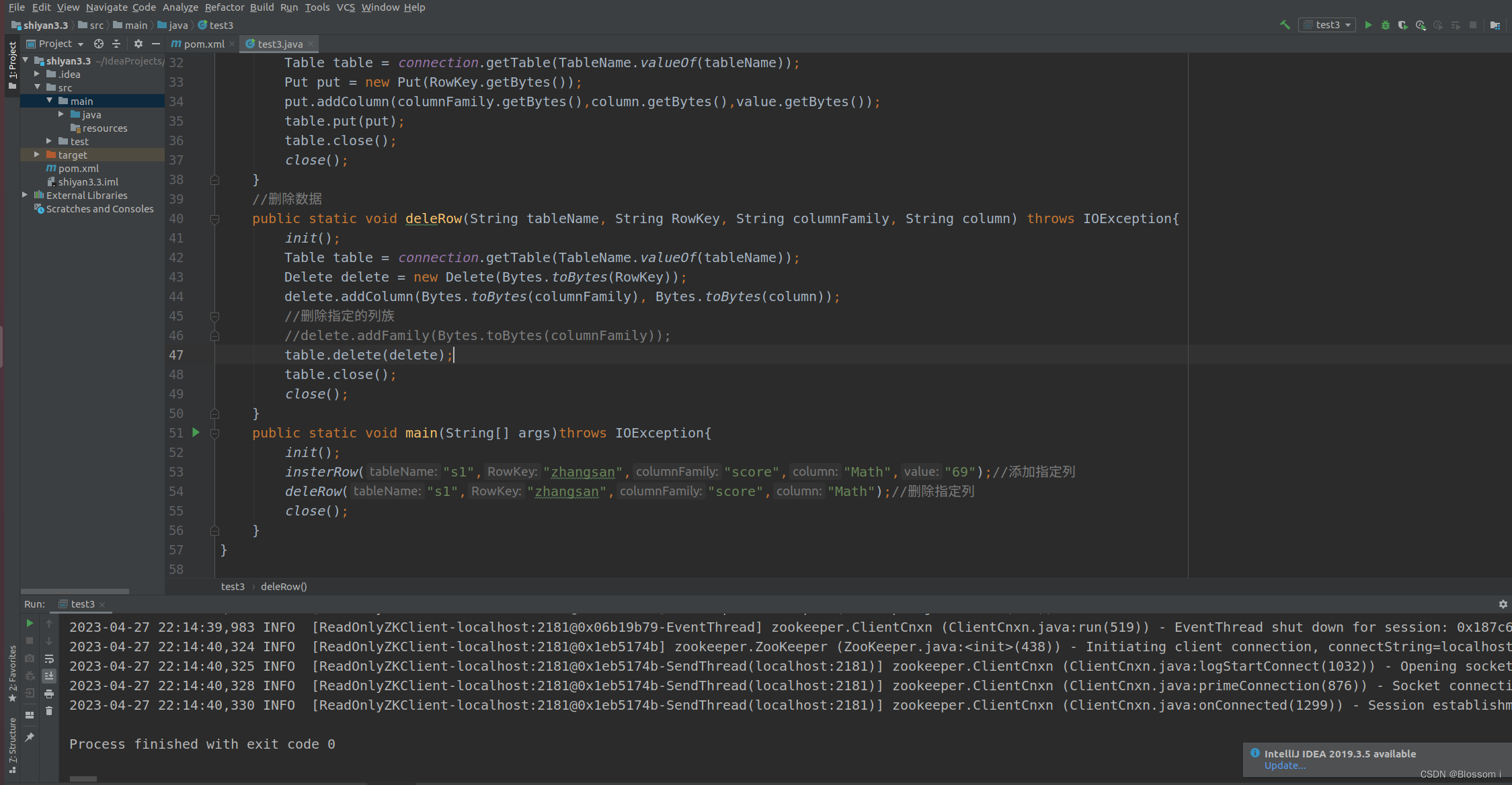Open the Project Structure icon
This screenshot has height=785, width=1512.
pyautogui.click(x=1495, y=25)
